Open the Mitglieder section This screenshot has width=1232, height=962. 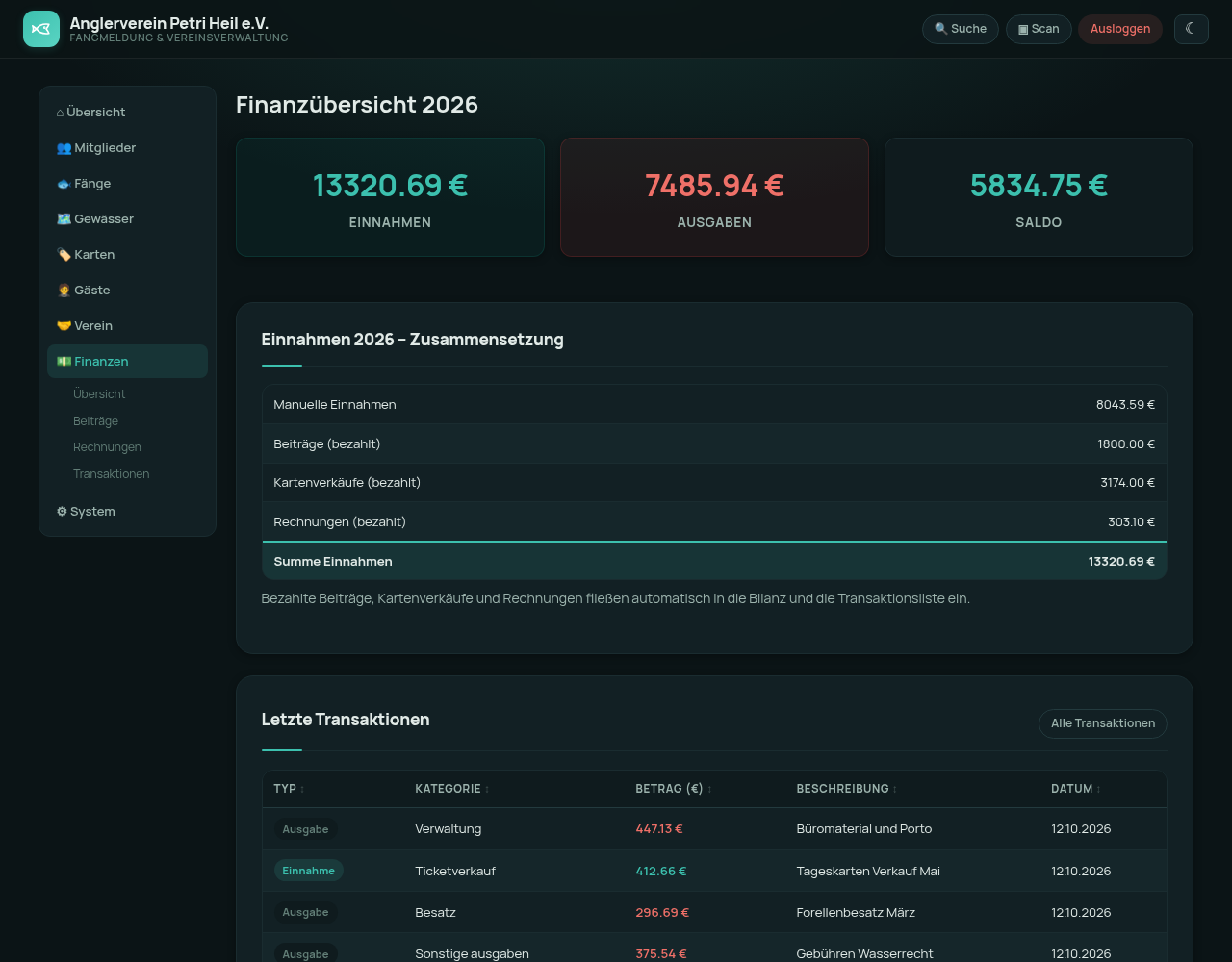tap(127, 148)
